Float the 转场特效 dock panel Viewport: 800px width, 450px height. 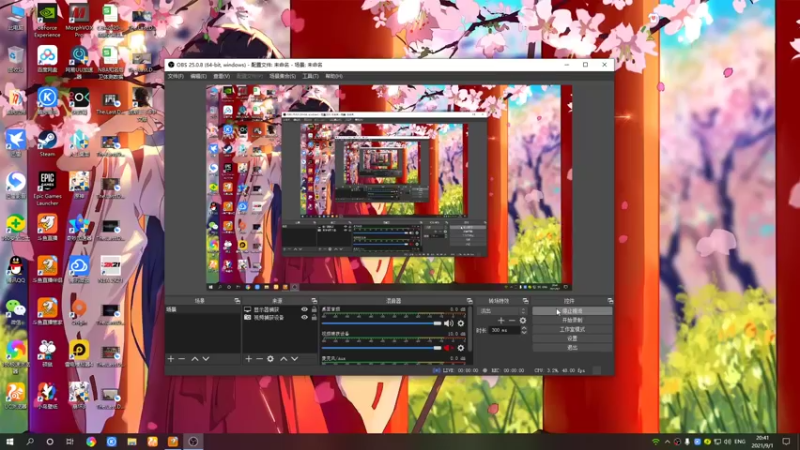(x=526, y=301)
